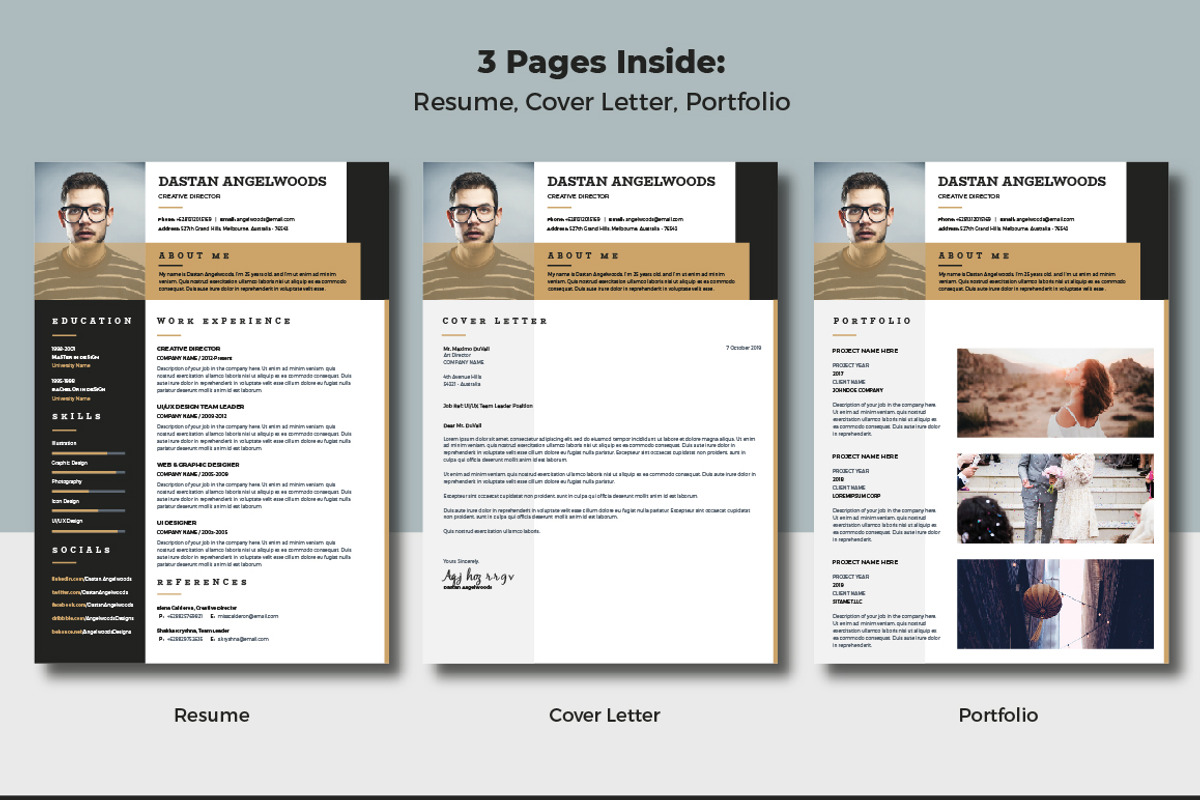Click the name DASTAN ANGELWOODS on the Resume page
This screenshot has width=1200, height=800.
242,182
